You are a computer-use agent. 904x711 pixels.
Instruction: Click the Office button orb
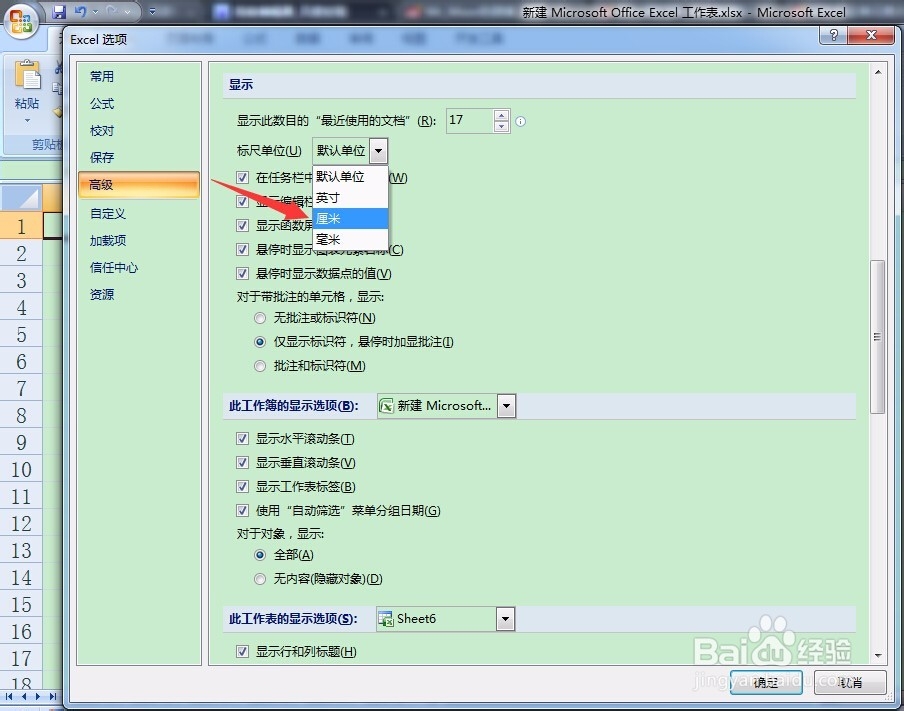pos(21,22)
